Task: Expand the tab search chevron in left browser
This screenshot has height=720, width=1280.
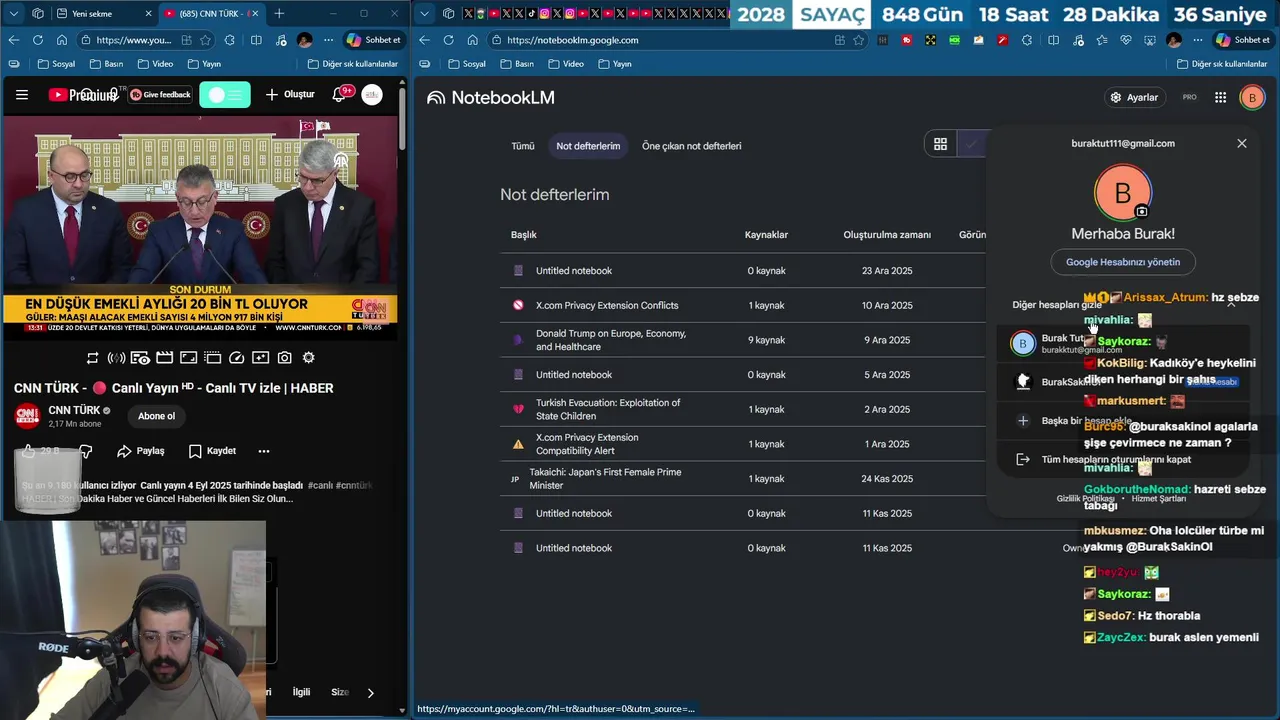Action: [x=13, y=14]
